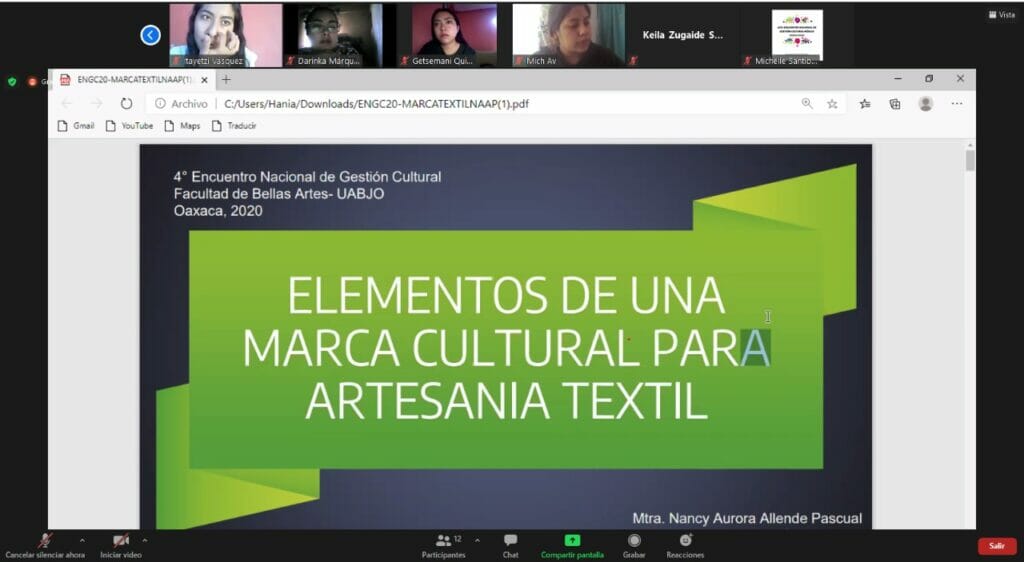Click the green Compartir pantalla icon
Image resolution: width=1024 pixels, height=562 pixels.
pos(572,540)
